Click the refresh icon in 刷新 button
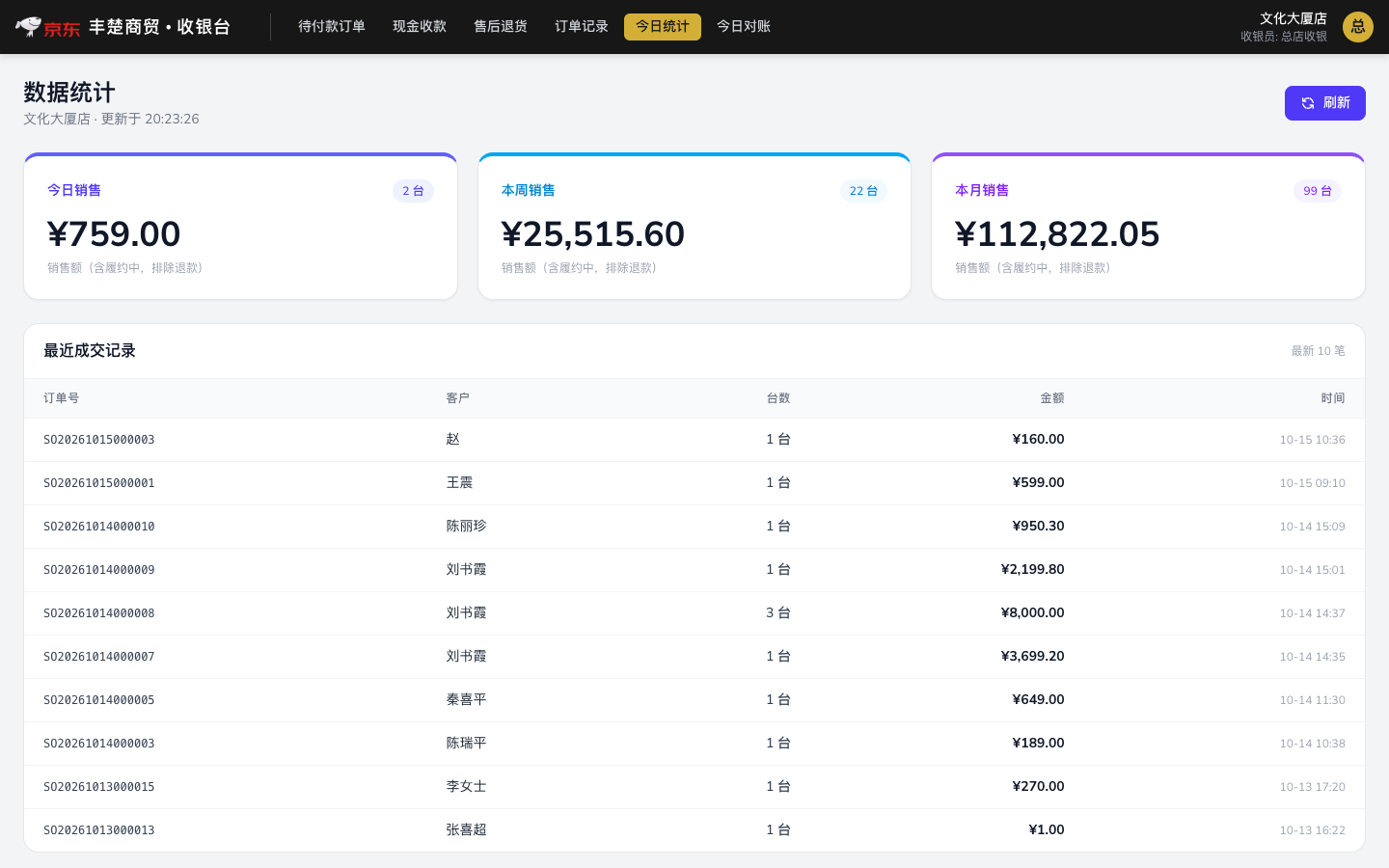Image resolution: width=1389 pixels, height=868 pixels. point(1308,103)
